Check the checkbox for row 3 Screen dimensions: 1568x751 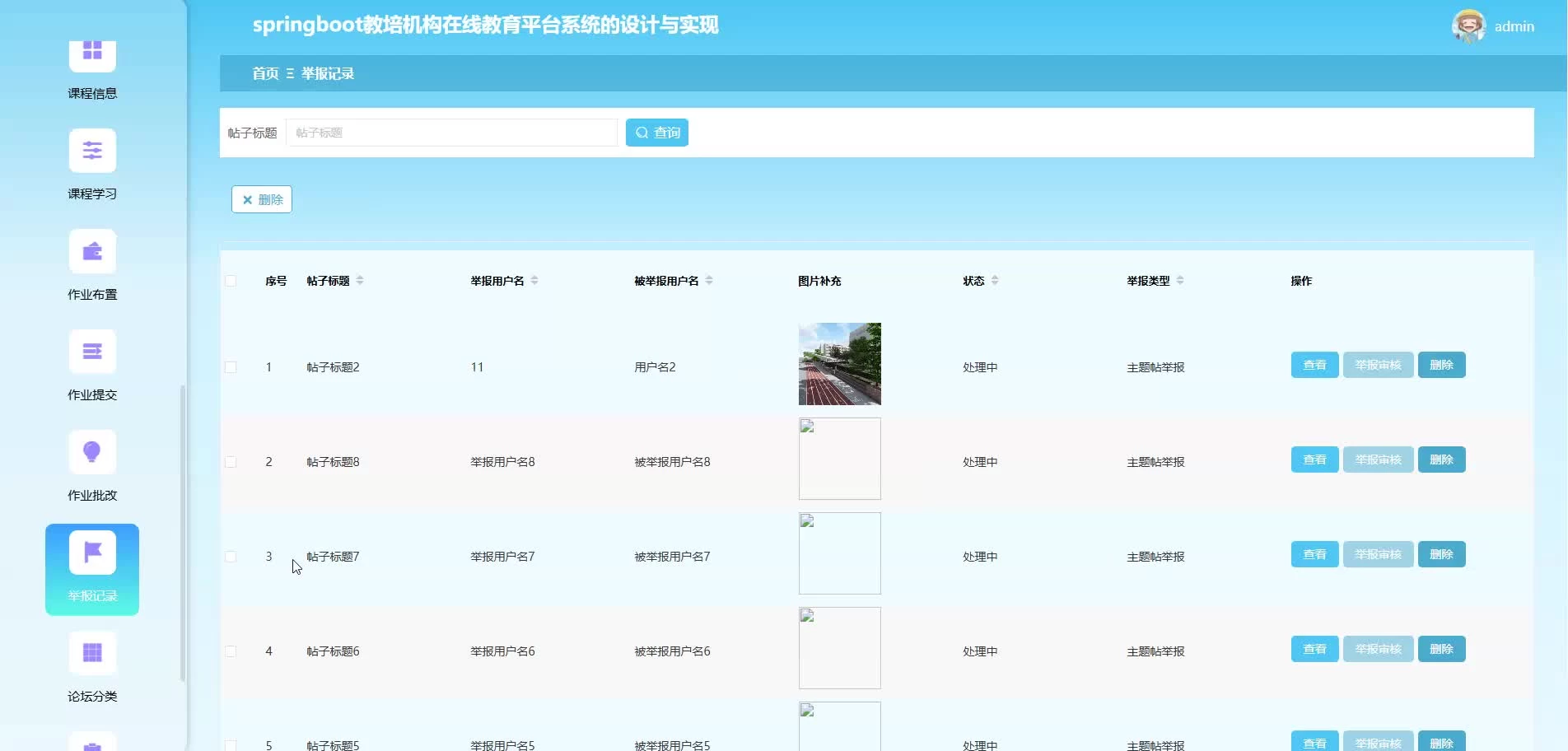[x=231, y=557]
